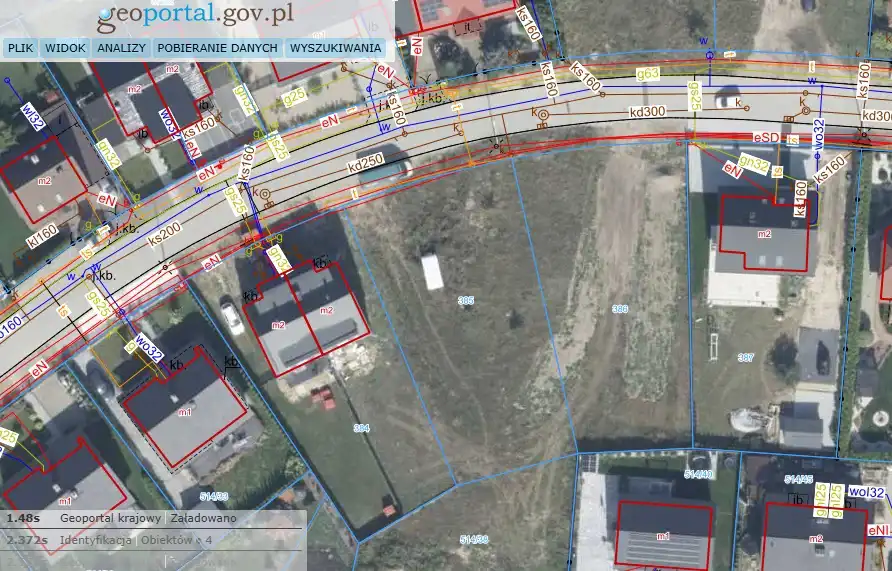Click the wol32 water line label
The image size is (892, 571).
(x=866, y=493)
